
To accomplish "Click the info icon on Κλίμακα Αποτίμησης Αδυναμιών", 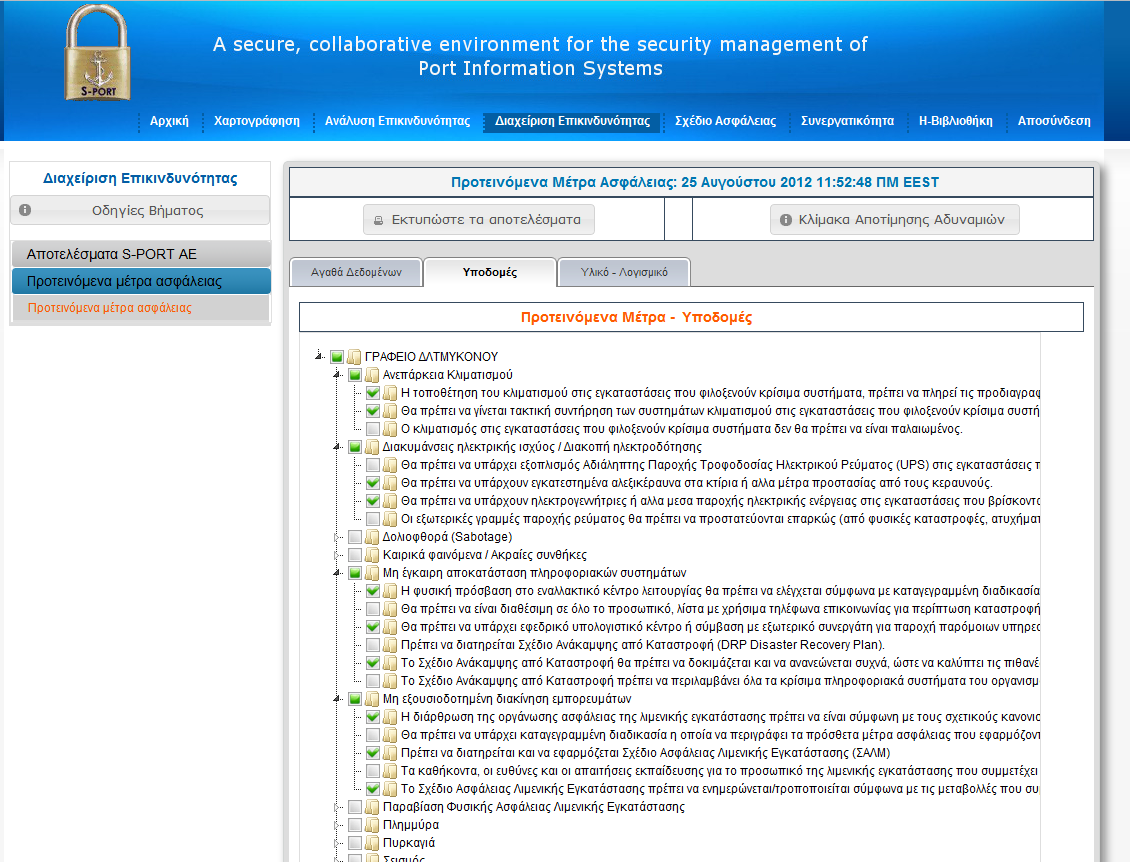I will coord(786,220).
